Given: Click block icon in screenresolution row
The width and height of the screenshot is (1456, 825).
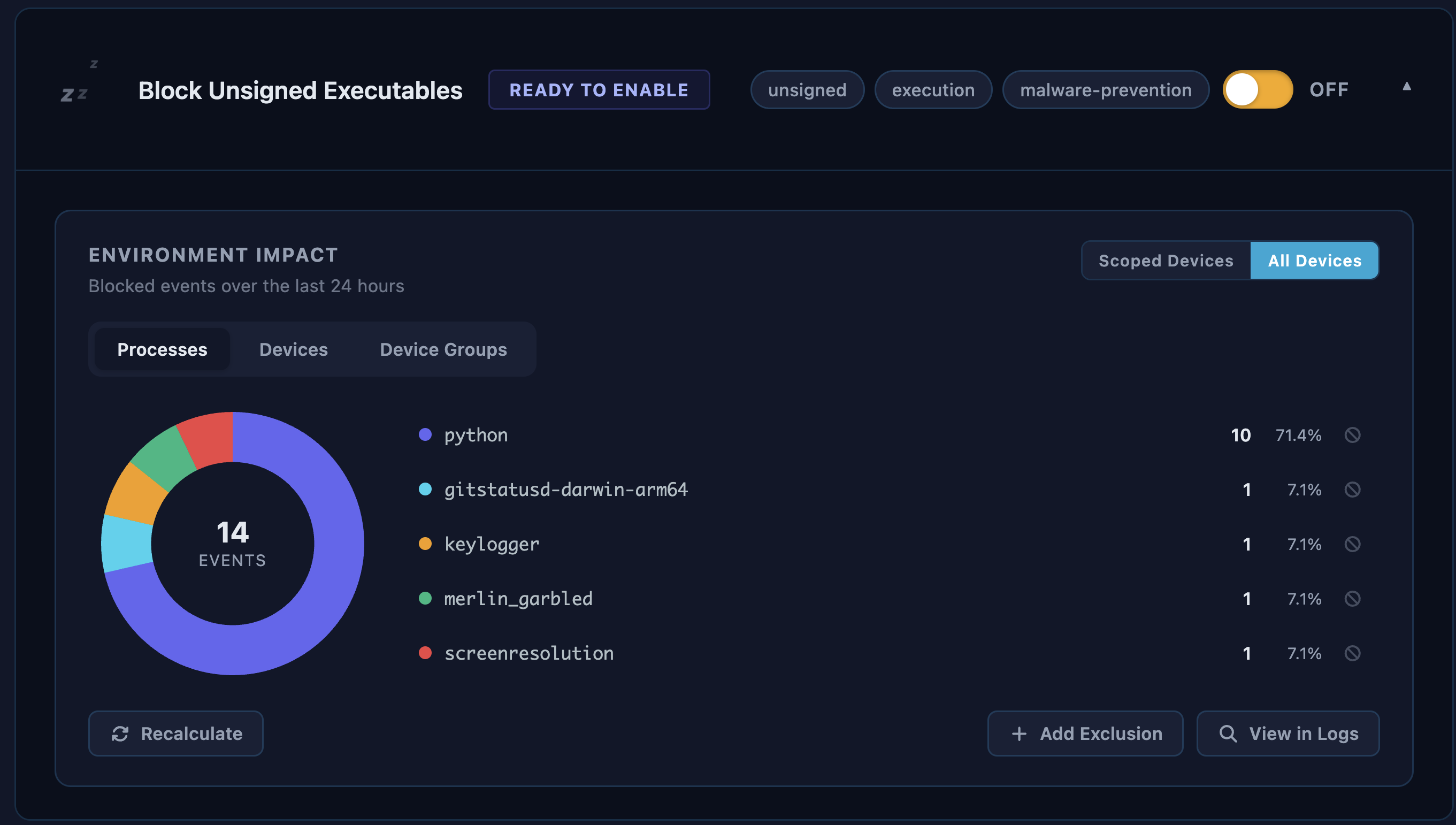Looking at the screenshot, I should click(x=1352, y=653).
